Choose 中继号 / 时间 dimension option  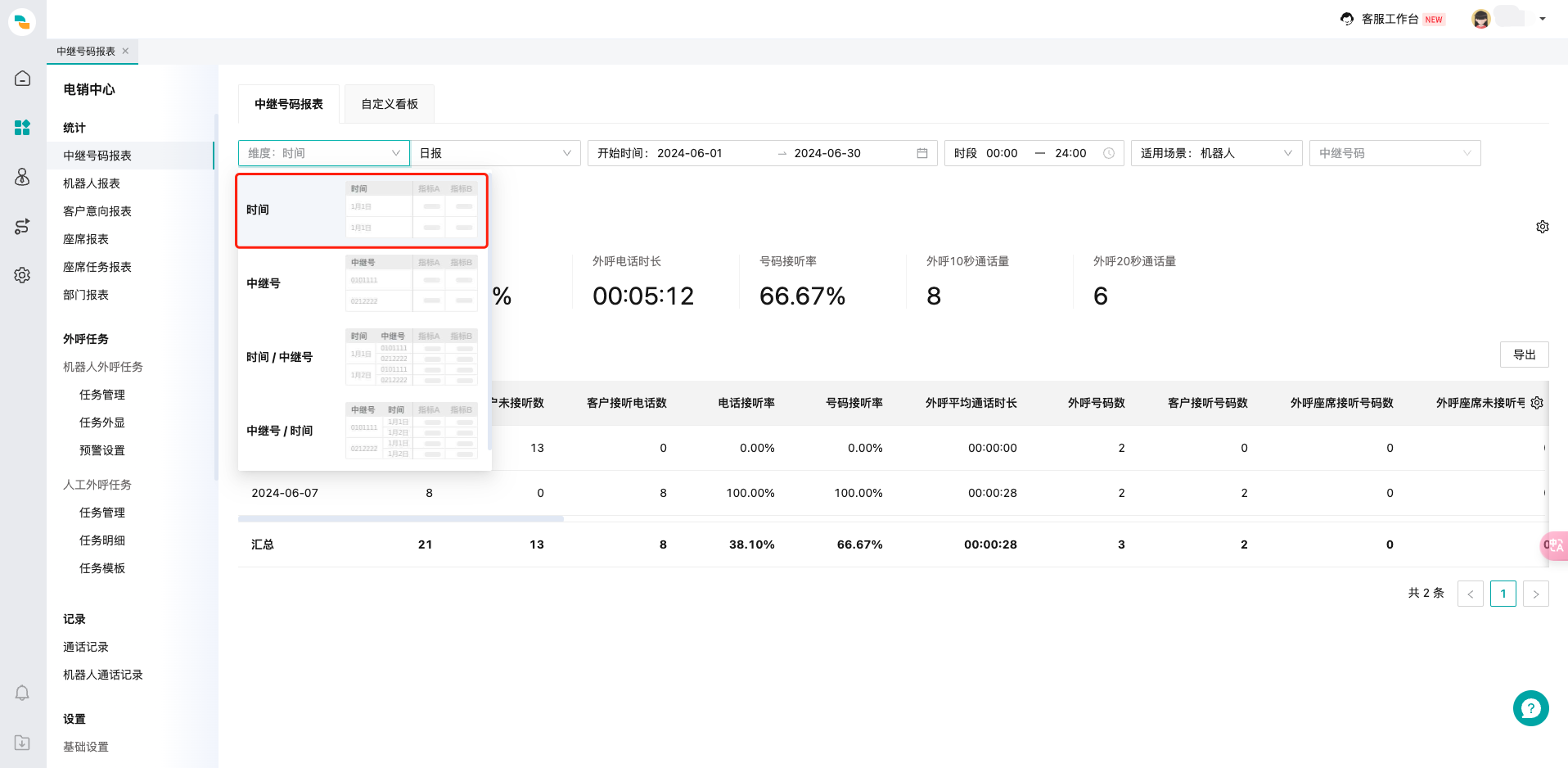click(362, 431)
